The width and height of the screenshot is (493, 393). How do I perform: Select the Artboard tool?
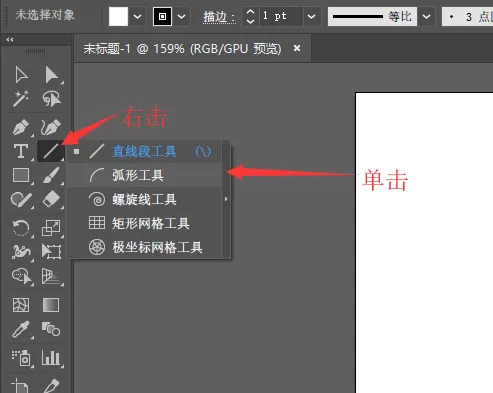(x=20, y=386)
